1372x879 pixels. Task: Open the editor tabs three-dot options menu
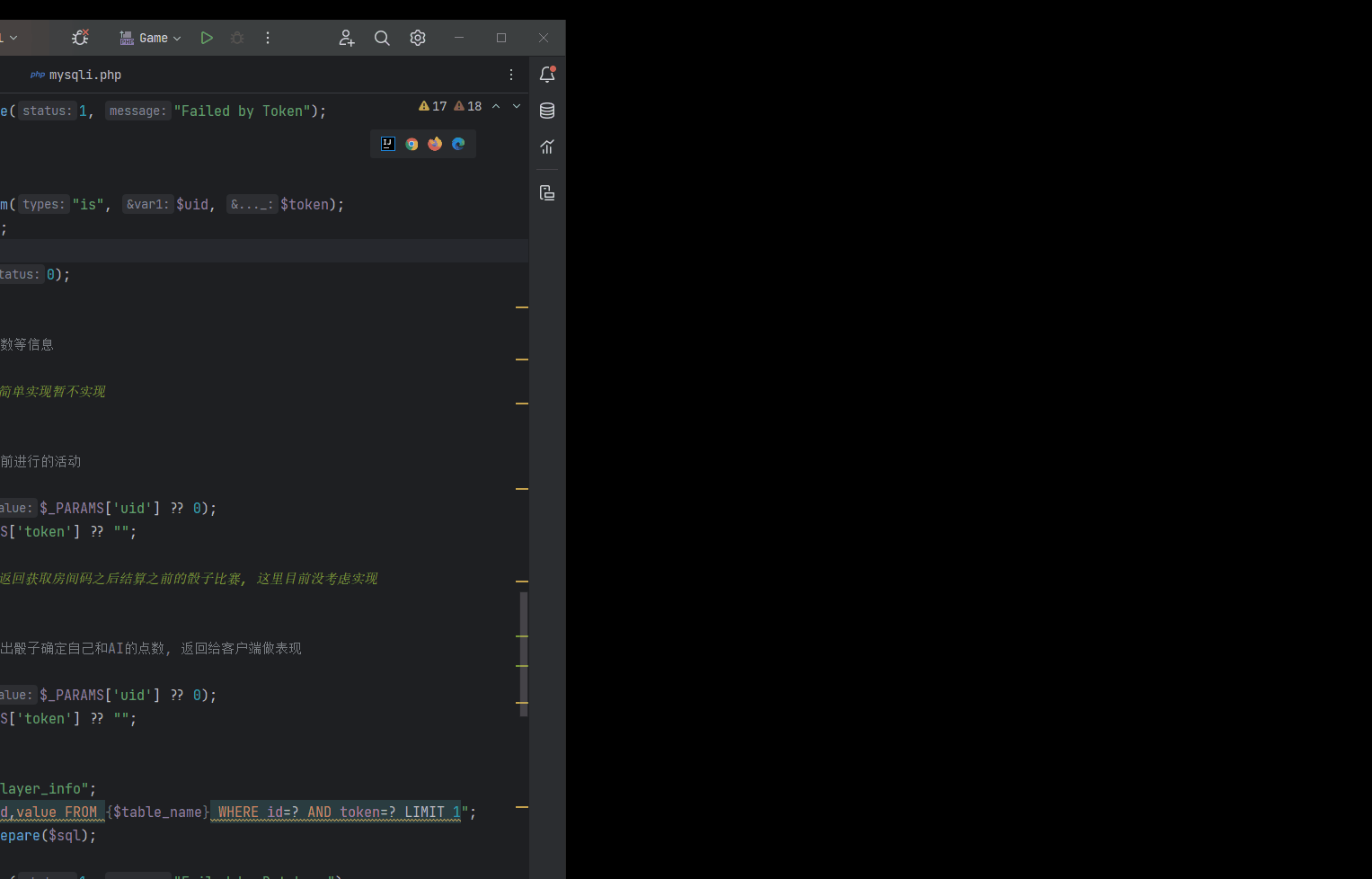click(511, 75)
